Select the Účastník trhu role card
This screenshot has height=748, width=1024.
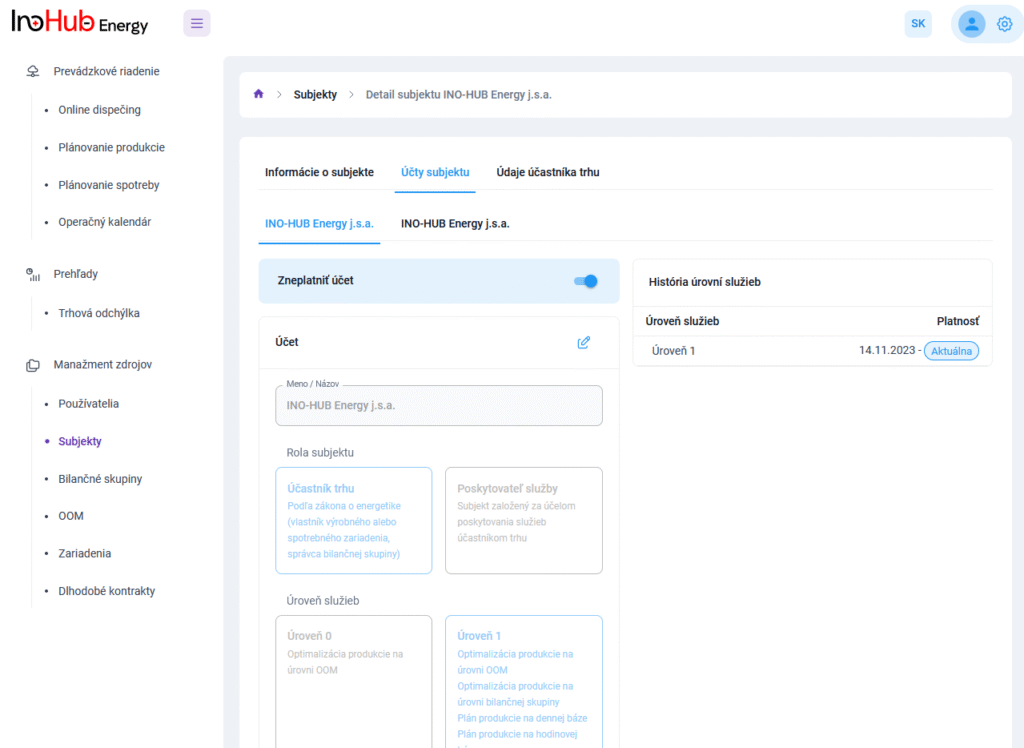pyautogui.click(x=353, y=520)
